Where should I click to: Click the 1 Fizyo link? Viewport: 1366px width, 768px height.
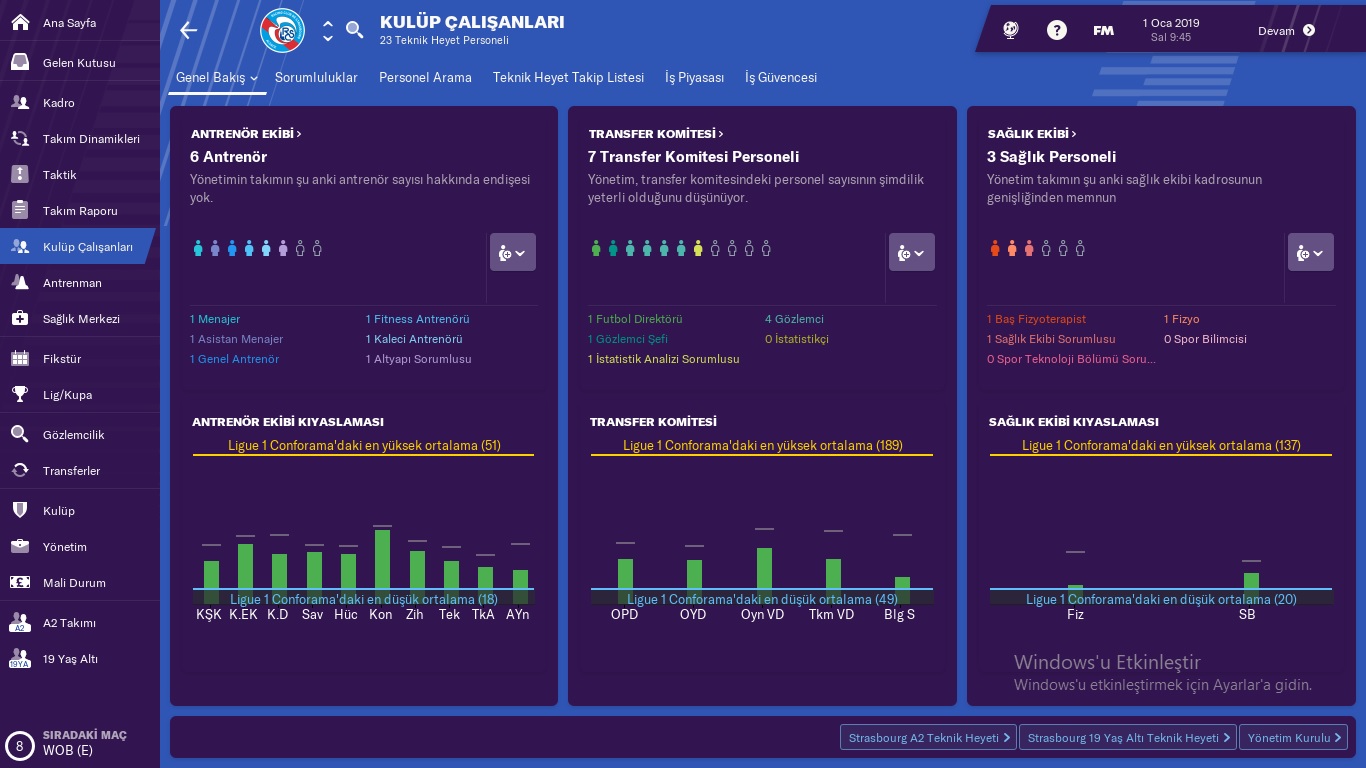coord(1181,319)
